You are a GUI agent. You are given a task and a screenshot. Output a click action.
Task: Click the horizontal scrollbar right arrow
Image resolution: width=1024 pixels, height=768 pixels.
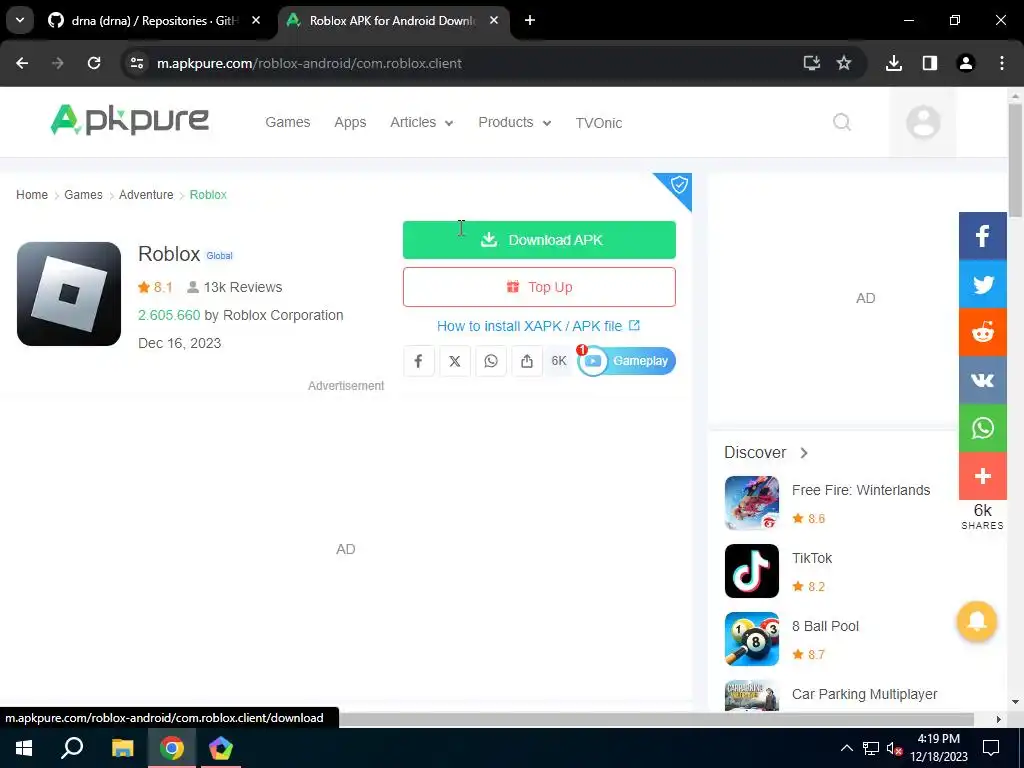pyautogui.click(x=998, y=719)
